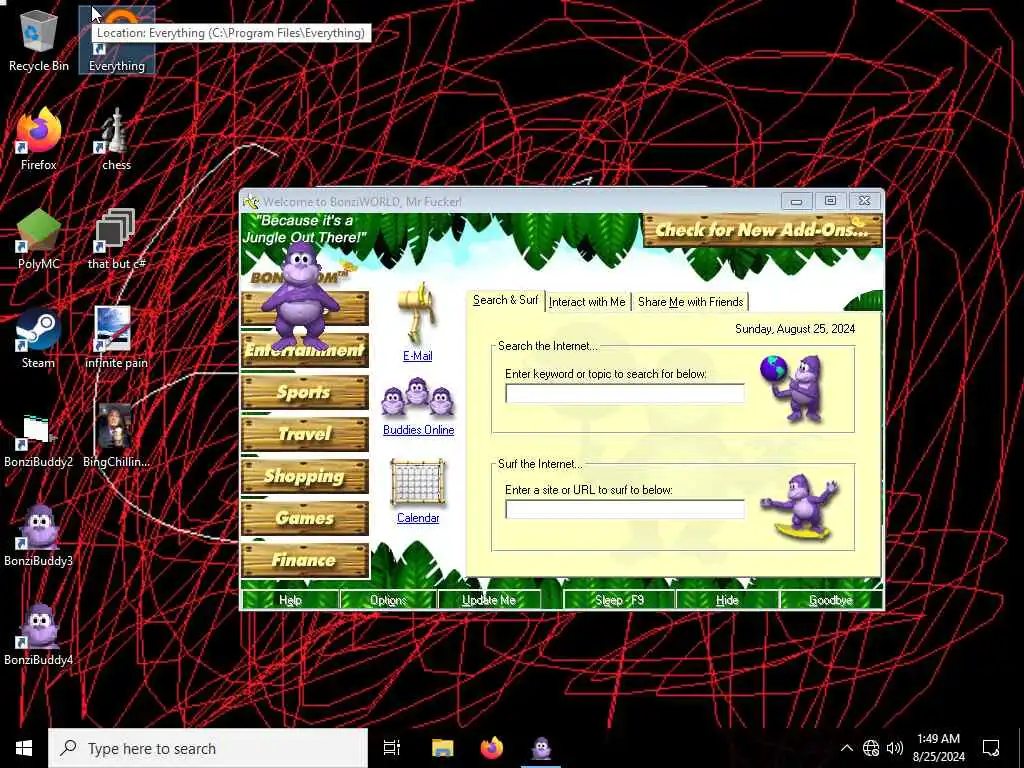Image resolution: width=1024 pixels, height=768 pixels.
Task: Show hidden tray icons chevron
Action: pyautogui.click(x=846, y=748)
